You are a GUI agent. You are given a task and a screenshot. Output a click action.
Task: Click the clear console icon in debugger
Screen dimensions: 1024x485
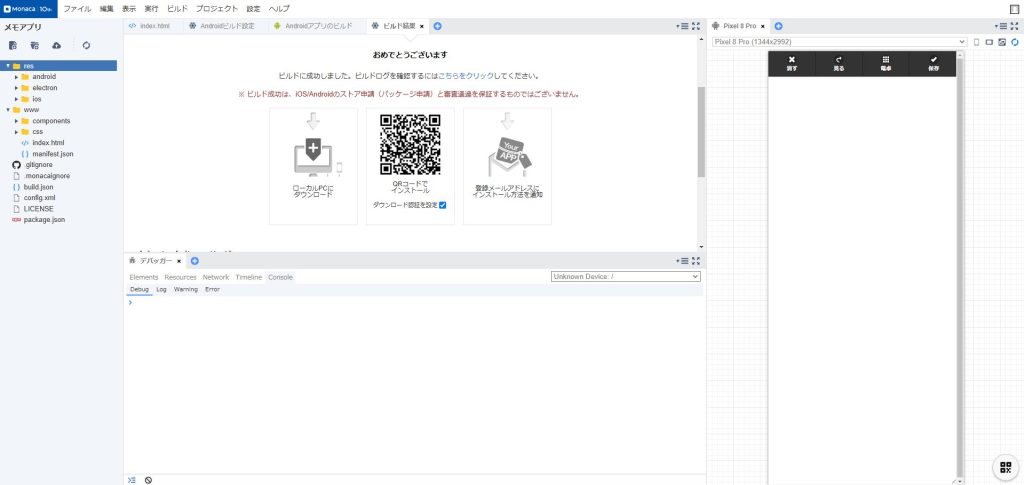tap(148, 480)
